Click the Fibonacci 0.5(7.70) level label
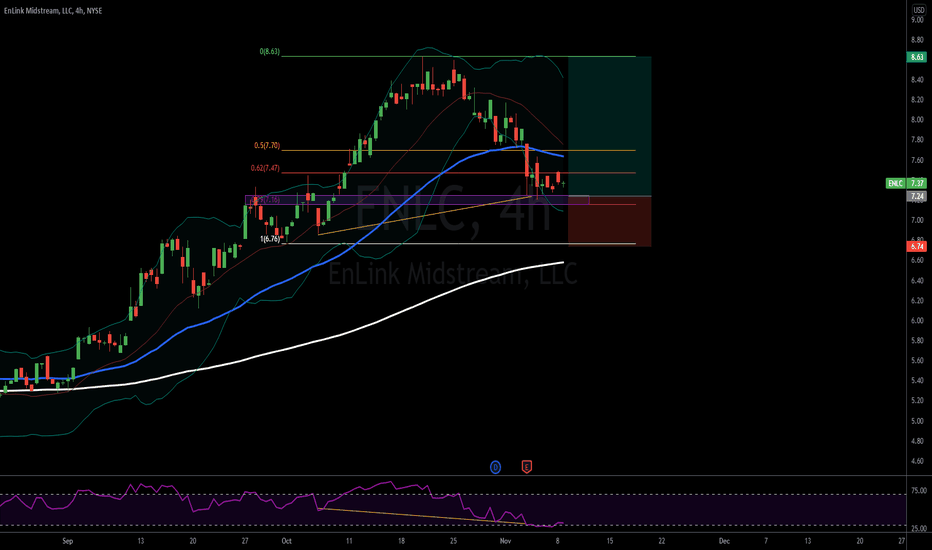932x550 pixels. [267, 146]
